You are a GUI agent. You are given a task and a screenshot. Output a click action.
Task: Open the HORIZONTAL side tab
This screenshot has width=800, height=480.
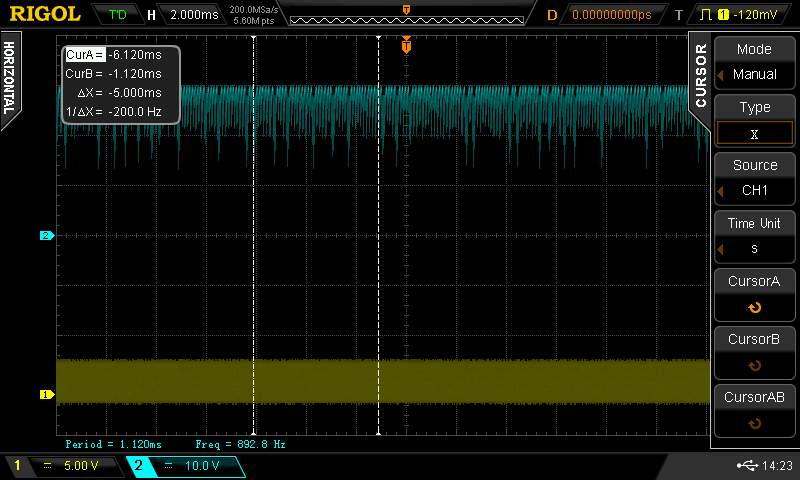[9, 78]
